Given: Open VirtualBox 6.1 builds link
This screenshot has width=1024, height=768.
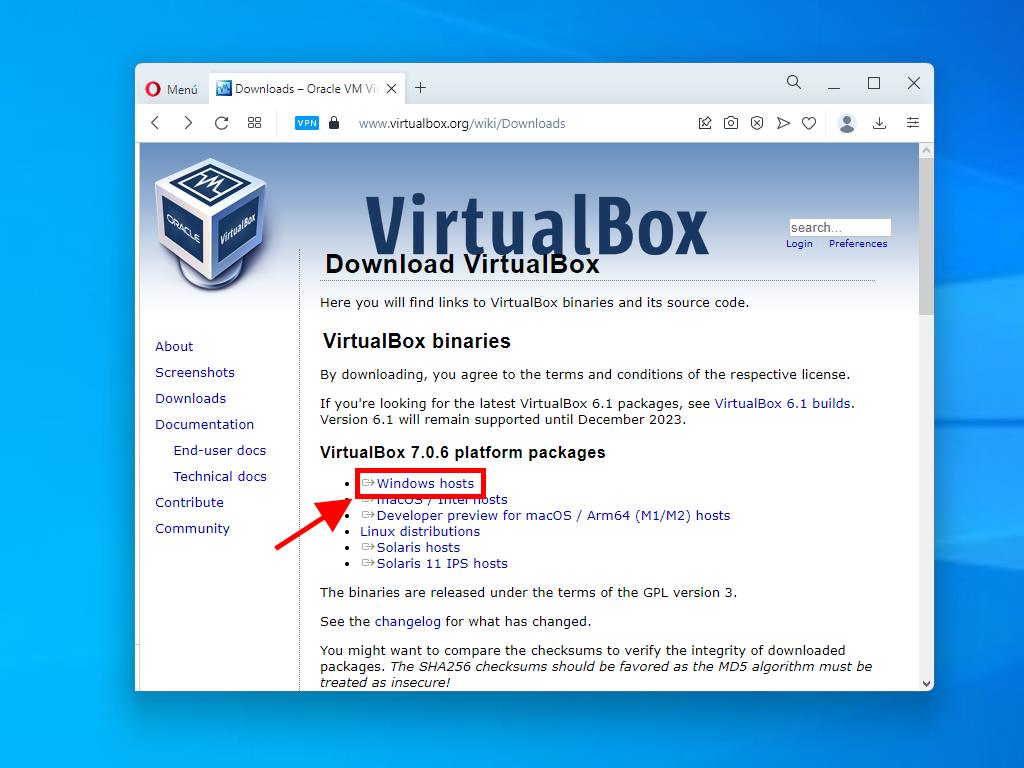Looking at the screenshot, I should [x=783, y=403].
